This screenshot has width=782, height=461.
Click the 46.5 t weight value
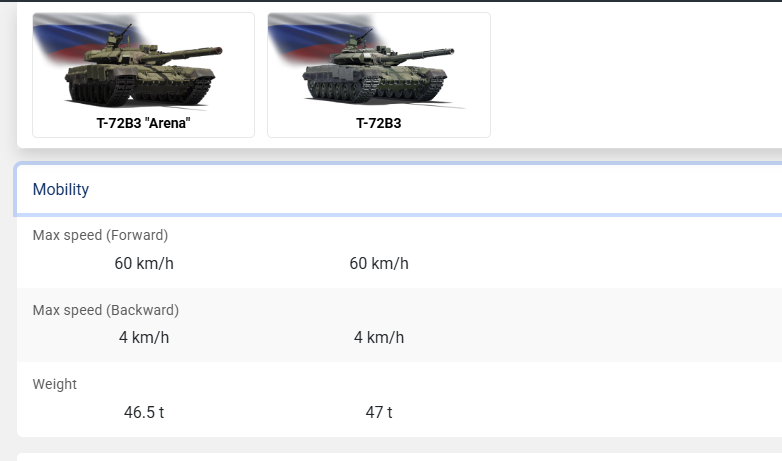(144, 413)
